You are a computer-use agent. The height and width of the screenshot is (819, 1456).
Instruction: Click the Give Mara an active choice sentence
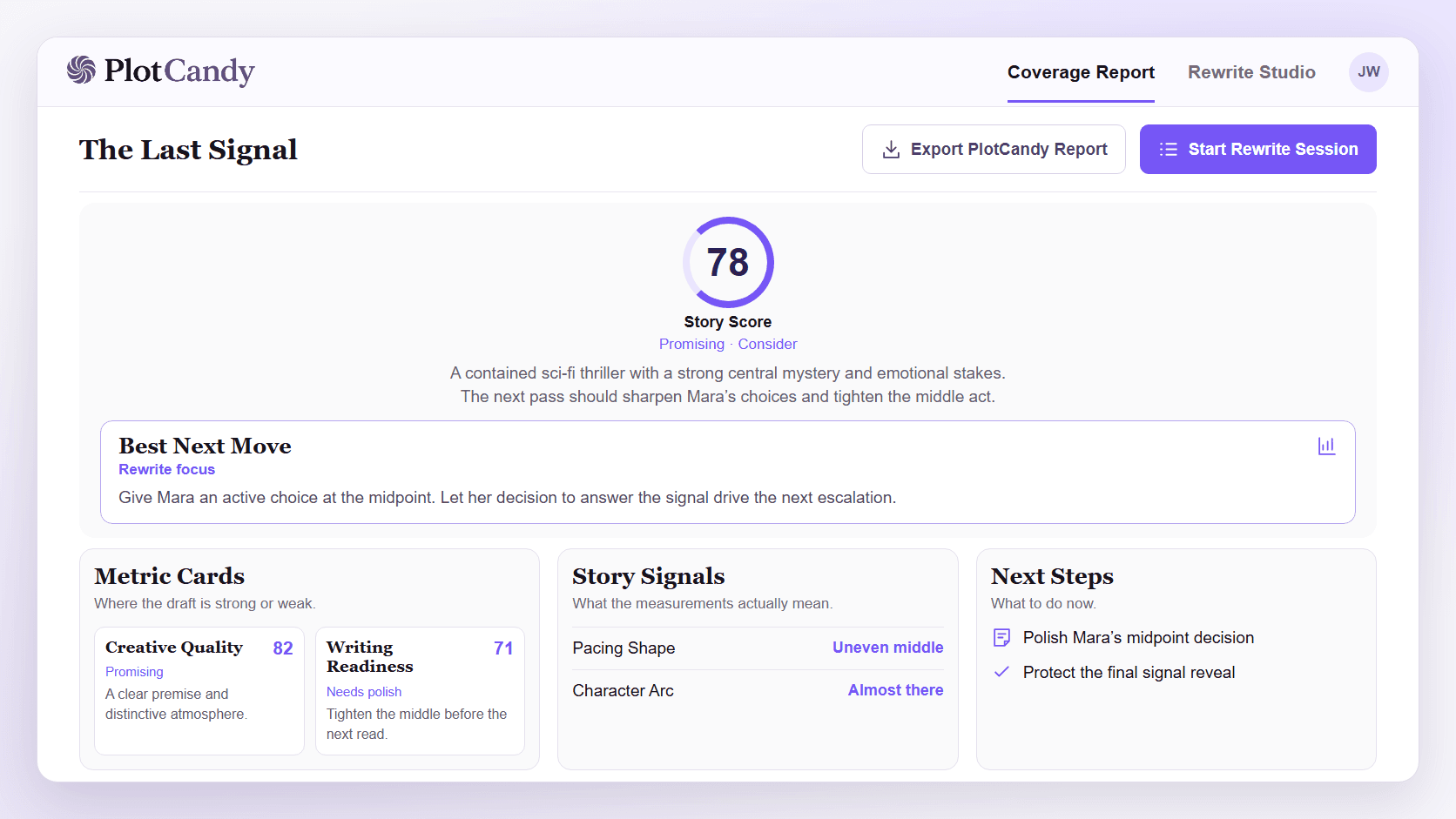pos(507,498)
